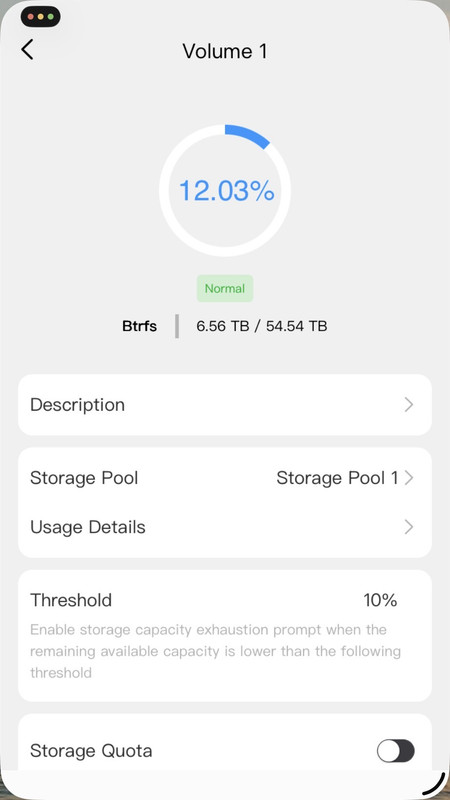Open the Description row
The height and width of the screenshot is (800, 450).
[x=225, y=405]
